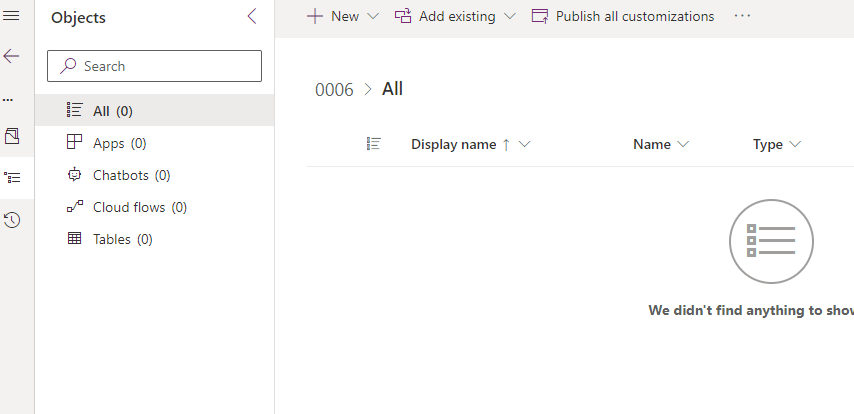Open the more commands ellipsis in toolbar

[x=742, y=16]
